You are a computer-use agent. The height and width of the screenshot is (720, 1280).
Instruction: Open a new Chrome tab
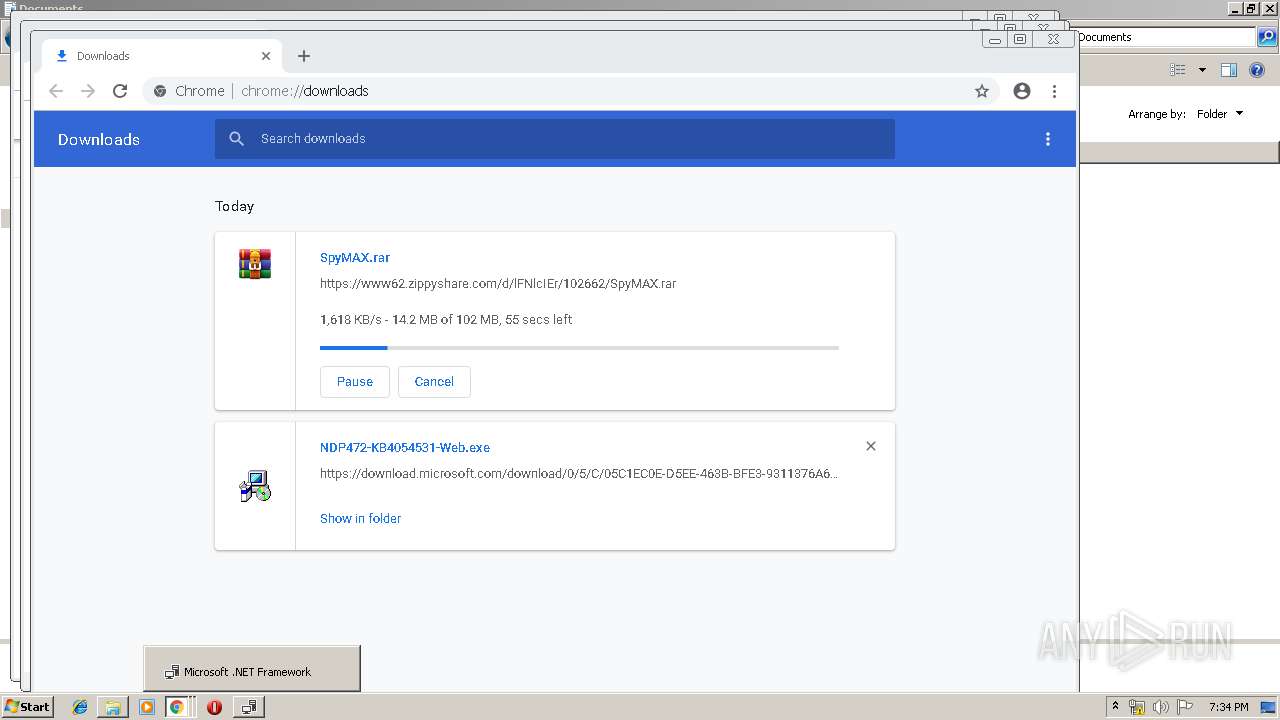[304, 56]
